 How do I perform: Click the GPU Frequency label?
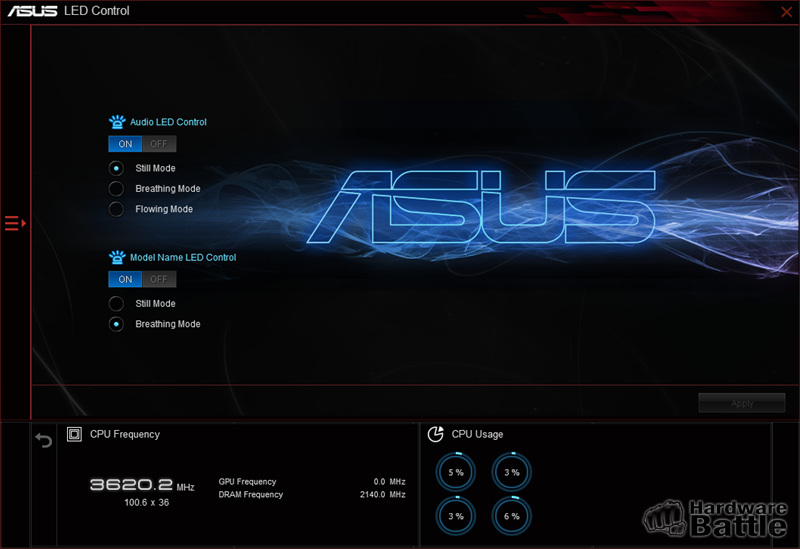(247, 482)
